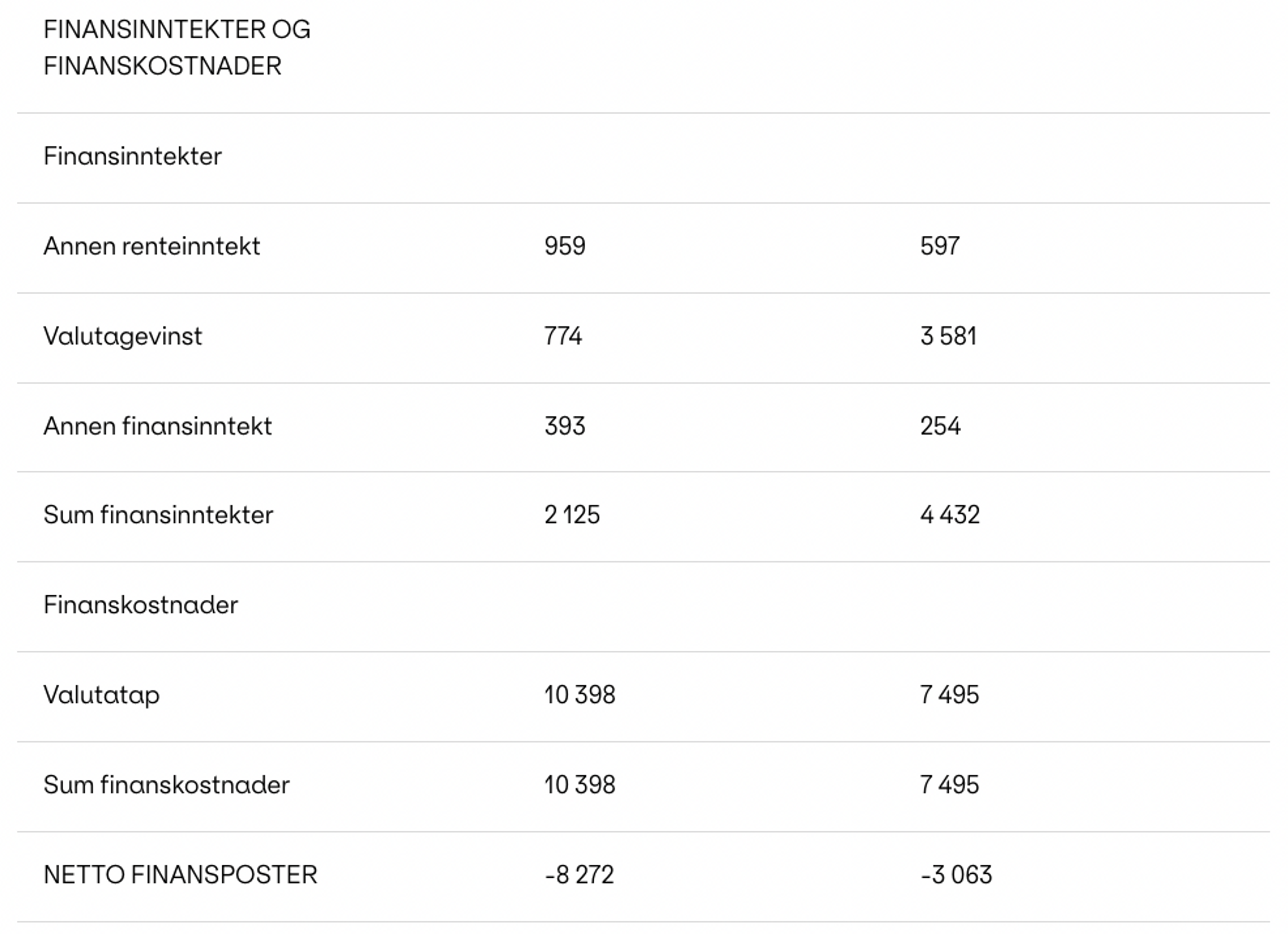This screenshot has width=1288, height=934.
Task: Select the value 959 for Annen renteinntekt
Action: 565,246
